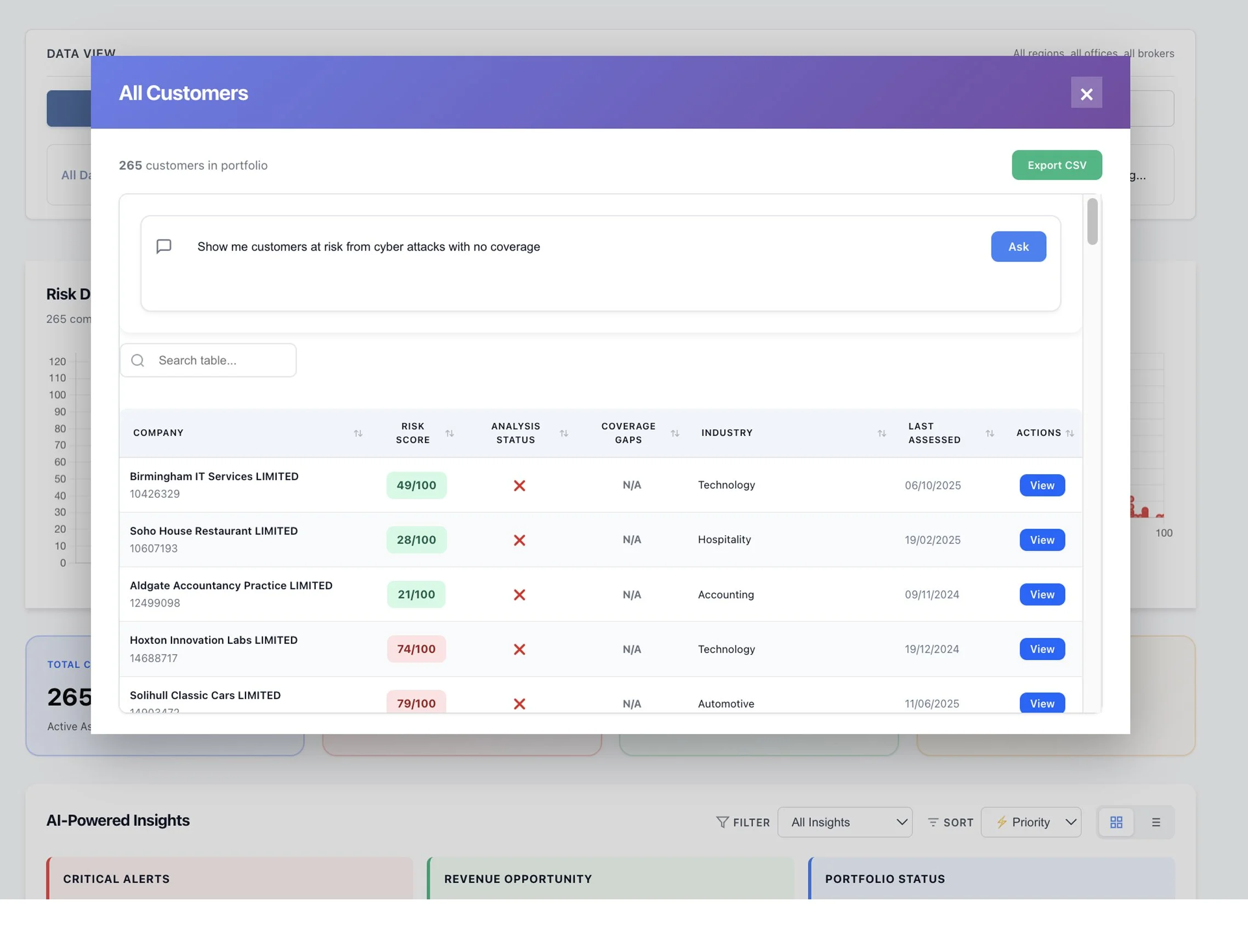Sort by Coverage Gaps column arrows

point(674,433)
